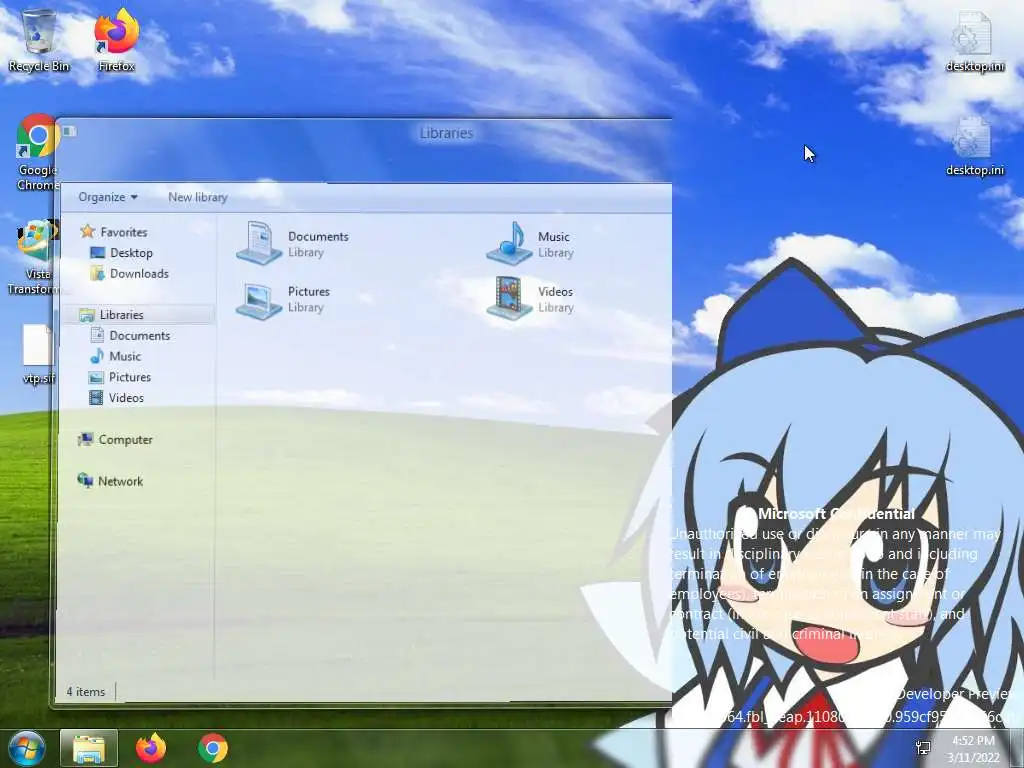The height and width of the screenshot is (768, 1024).
Task: Open the Videos library icon in main pane
Action: pos(509,298)
